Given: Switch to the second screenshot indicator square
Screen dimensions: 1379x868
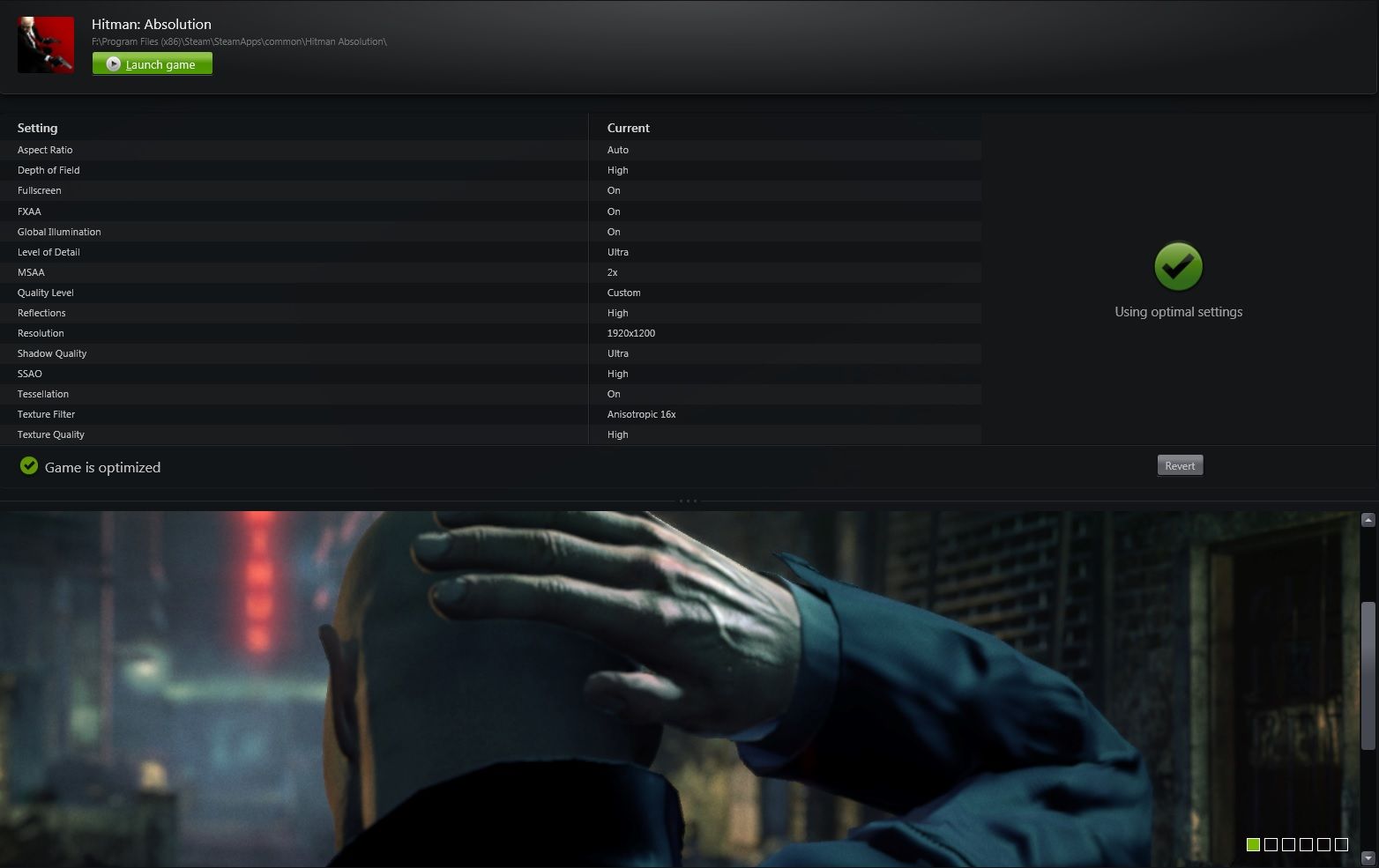Looking at the screenshot, I should coord(1271,844).
